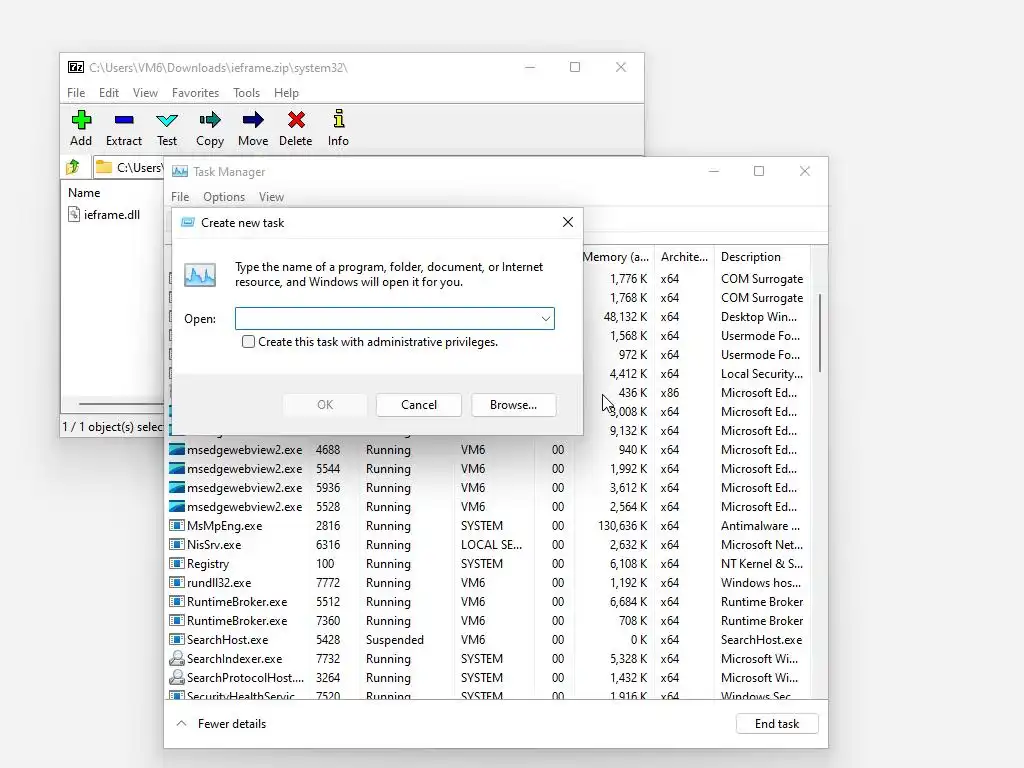Open 7-Zip Help menu

[x=286, y=93]
